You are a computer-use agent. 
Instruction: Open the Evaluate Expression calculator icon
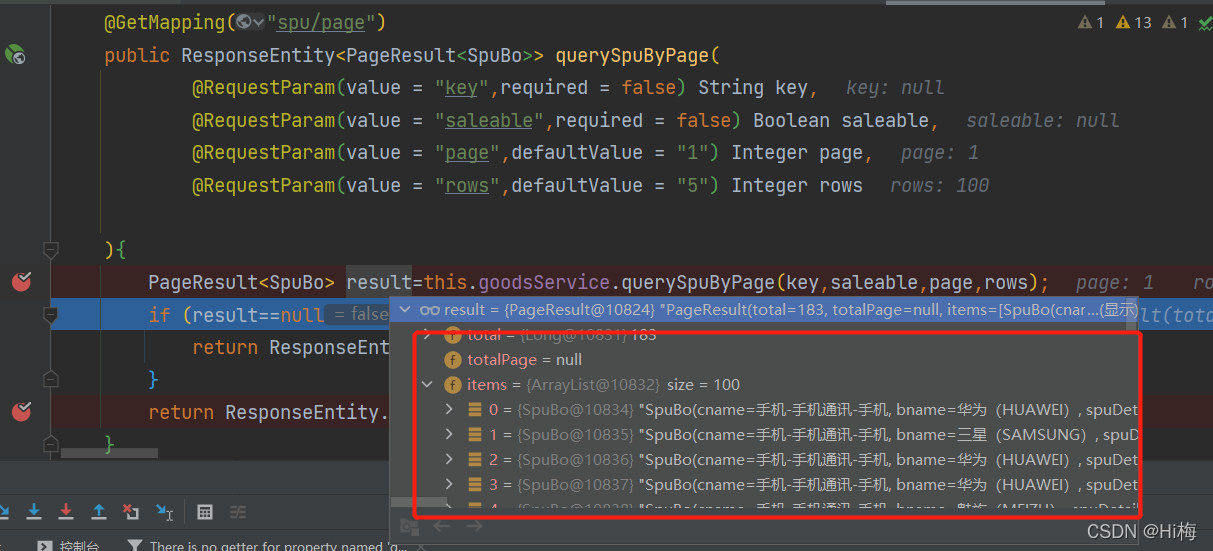[205, 512]
